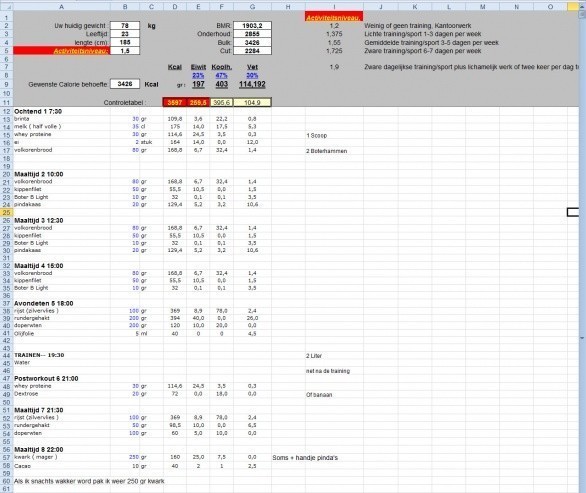Click the activity factor 1,375
Screen dimensions: 586x493
point(334,34)
